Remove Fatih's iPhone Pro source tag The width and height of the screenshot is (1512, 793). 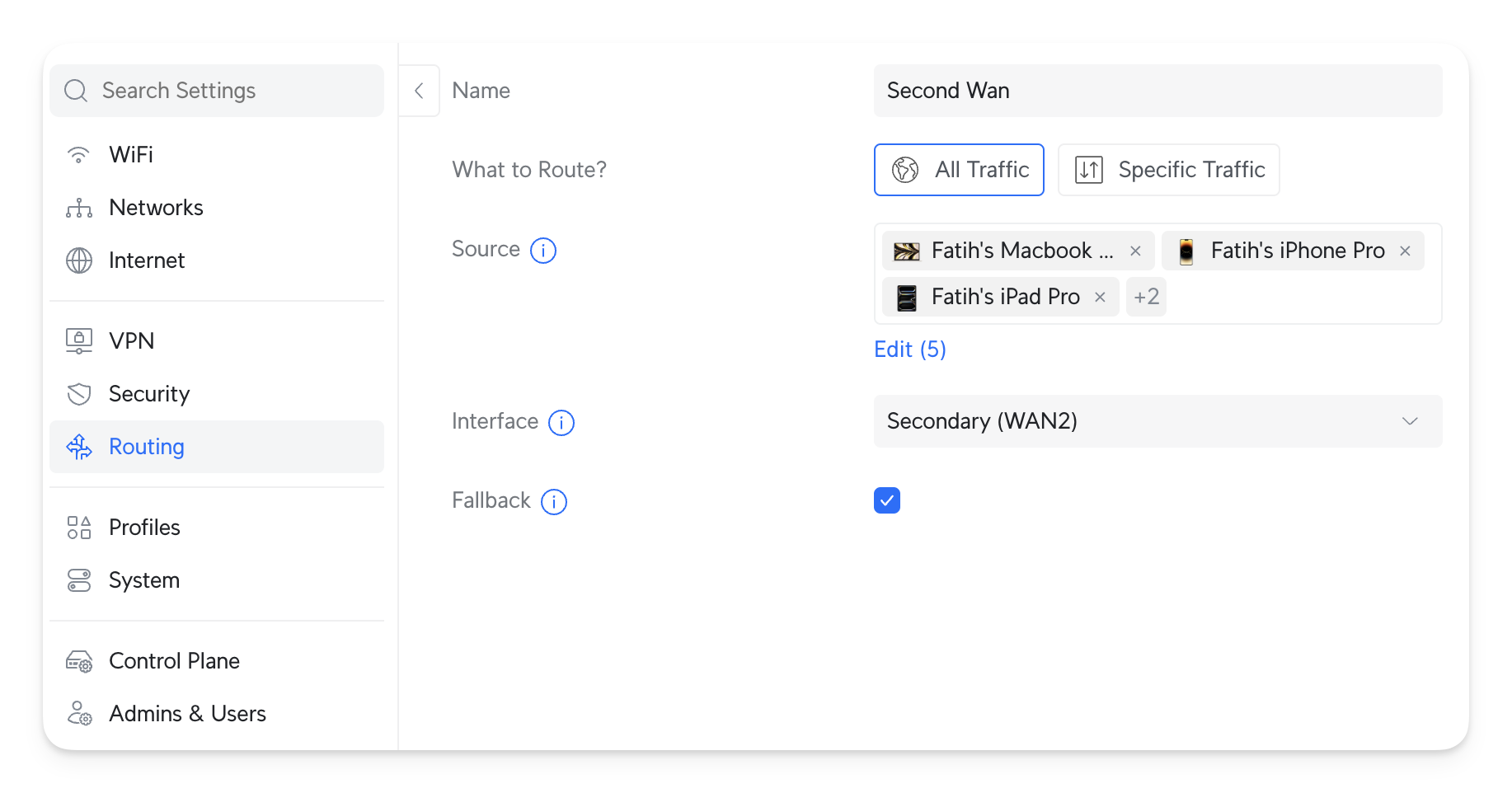pos(1405,251)
